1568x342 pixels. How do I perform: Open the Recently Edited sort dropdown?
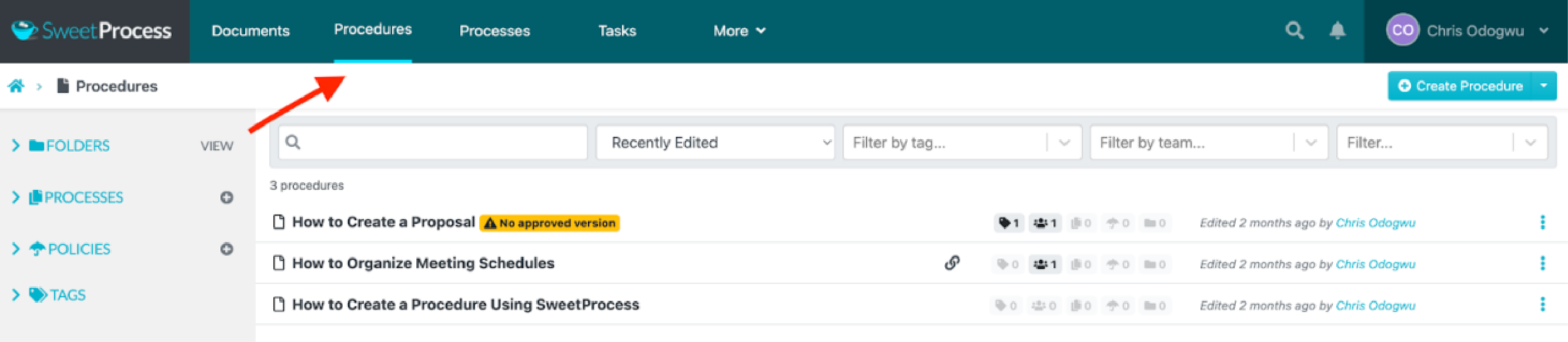tap(716, 142)
